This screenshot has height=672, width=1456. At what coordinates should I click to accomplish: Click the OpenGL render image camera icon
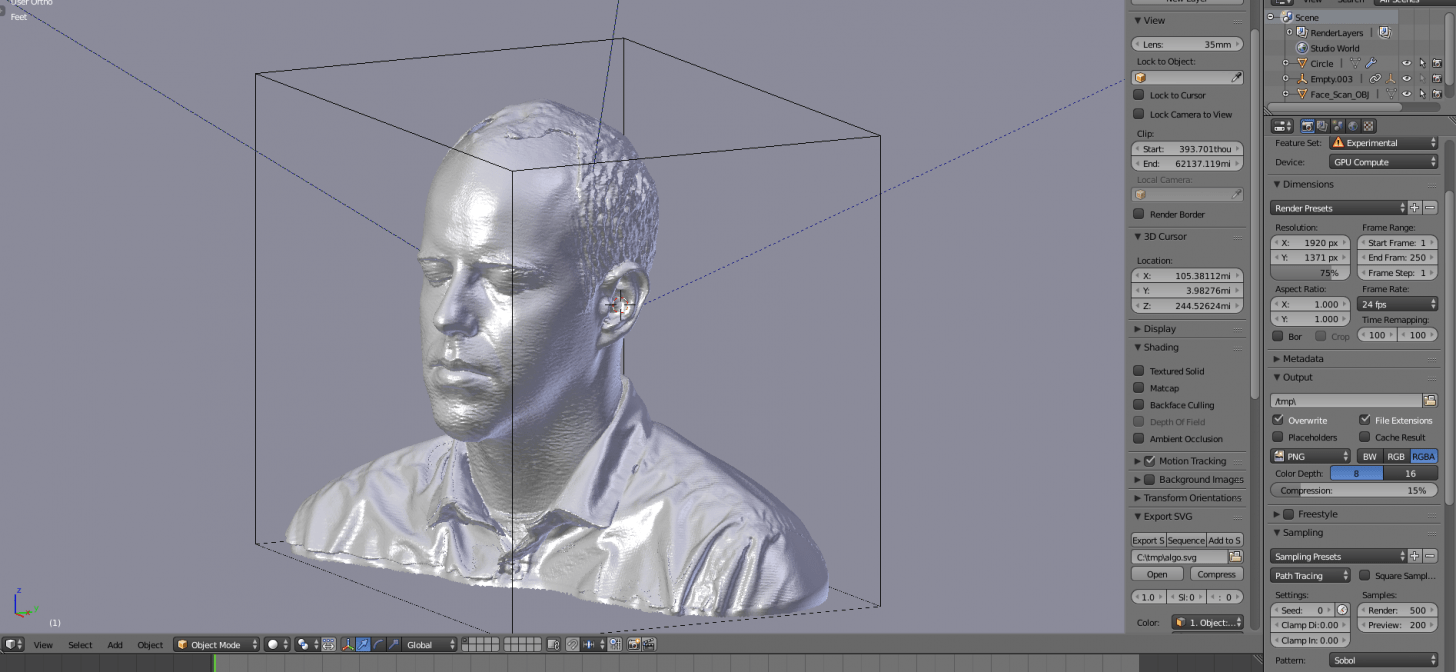point(634,645)
